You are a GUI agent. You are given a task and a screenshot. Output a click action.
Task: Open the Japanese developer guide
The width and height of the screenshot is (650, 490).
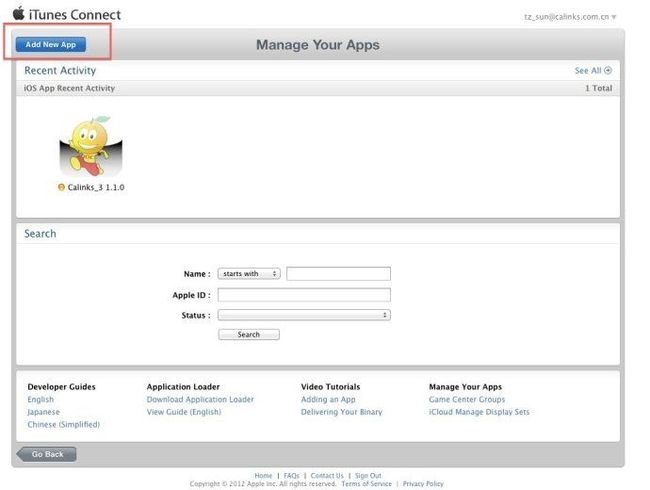click(44, 412)
